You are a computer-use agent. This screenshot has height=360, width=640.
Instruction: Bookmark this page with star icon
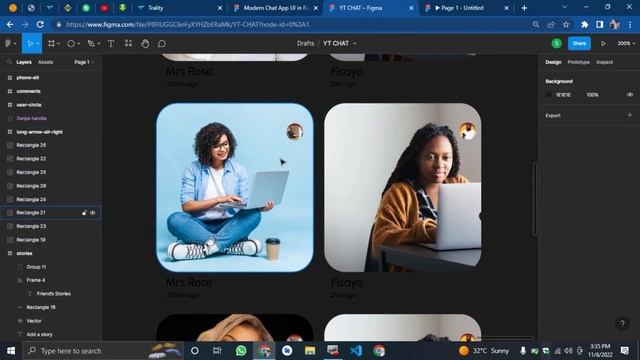[x=566, y=24]
